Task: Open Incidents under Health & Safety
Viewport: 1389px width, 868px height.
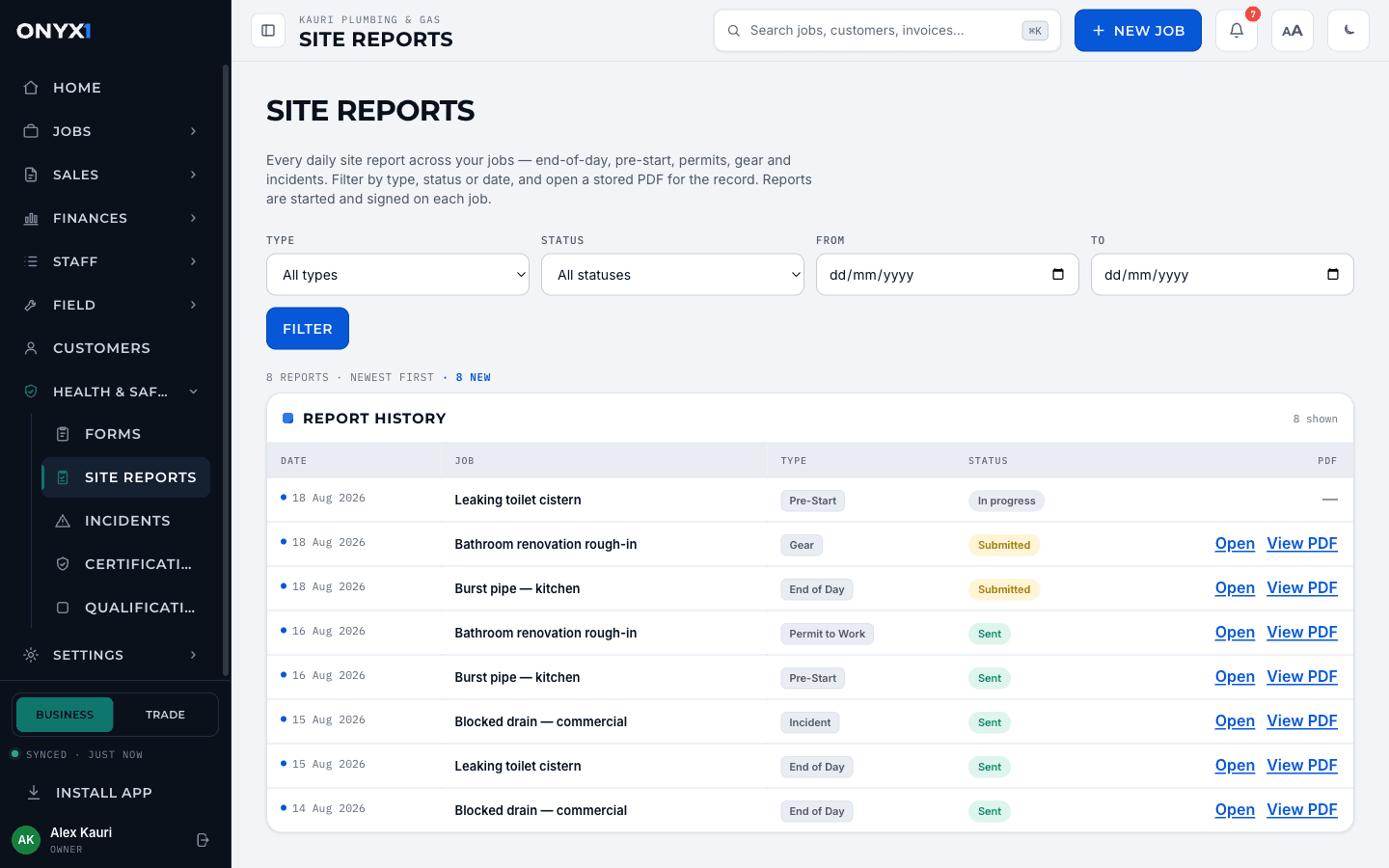Action: pyautogui.click(x=125, y=521)
